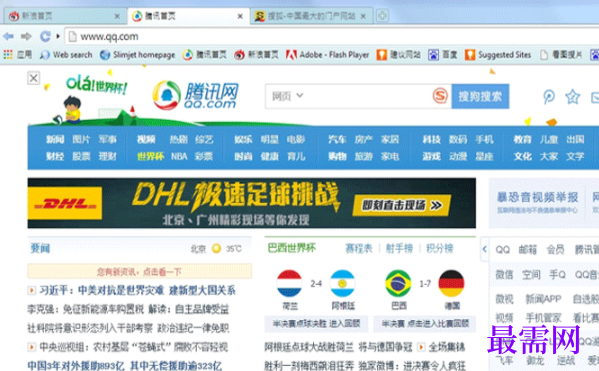Click the DHL 即刻直击现场 banner button
This screenshot has height=371, width=599.
(x=401, y=206)
